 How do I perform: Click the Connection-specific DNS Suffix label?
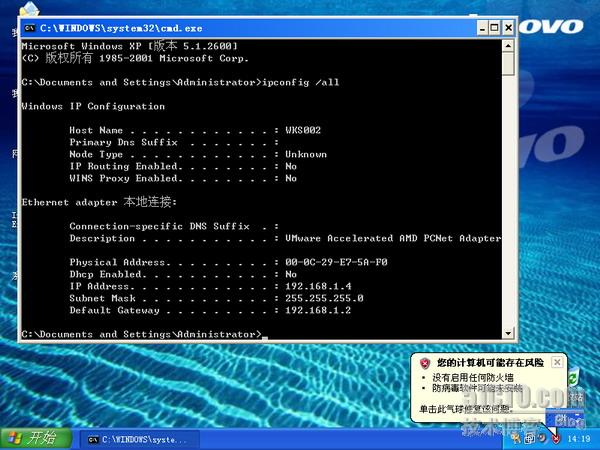pyautogui.click(x=160, y=226)
